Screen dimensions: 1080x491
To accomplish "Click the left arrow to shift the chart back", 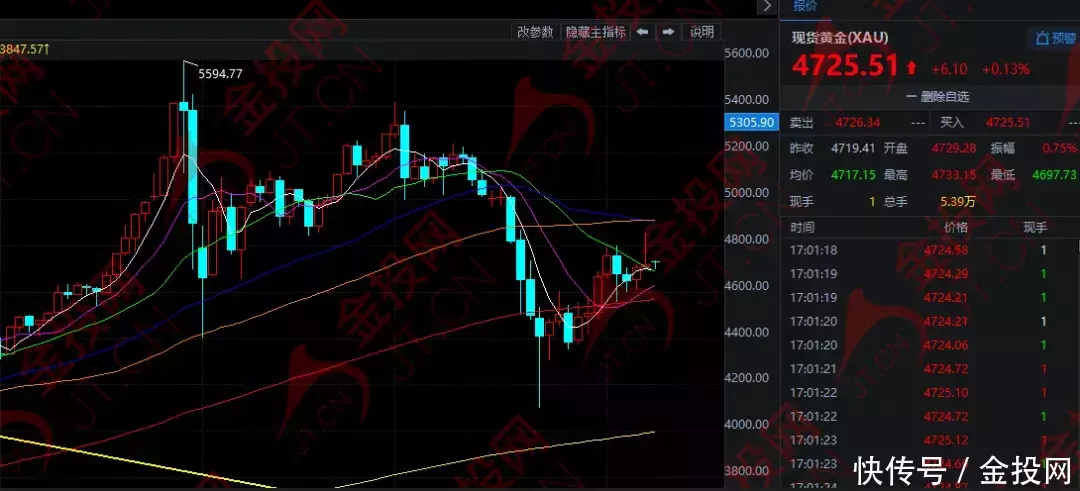I will click(x=643, y=32).
